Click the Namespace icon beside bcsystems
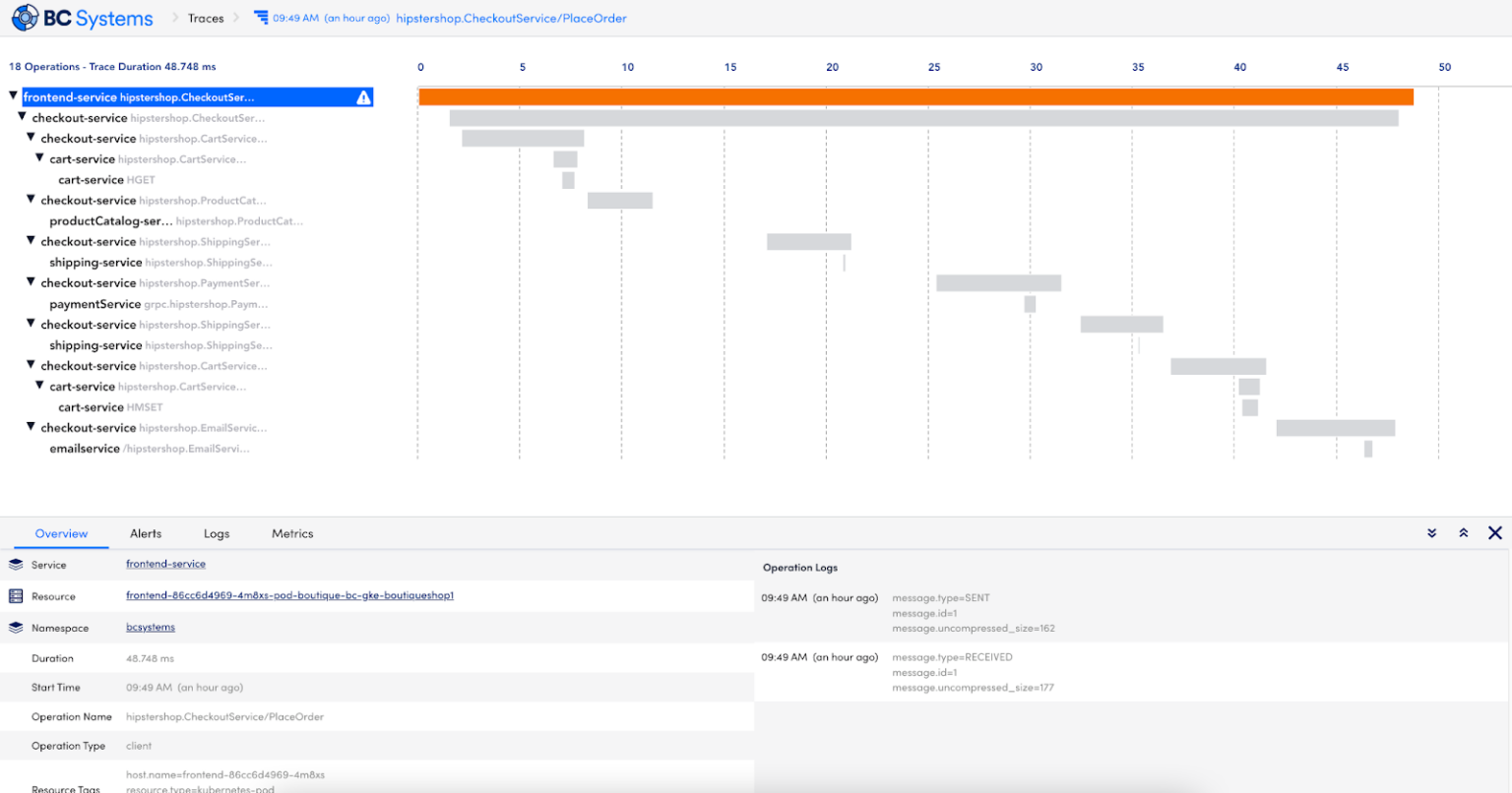This screenshot has height=793, width=1512. 14,628
